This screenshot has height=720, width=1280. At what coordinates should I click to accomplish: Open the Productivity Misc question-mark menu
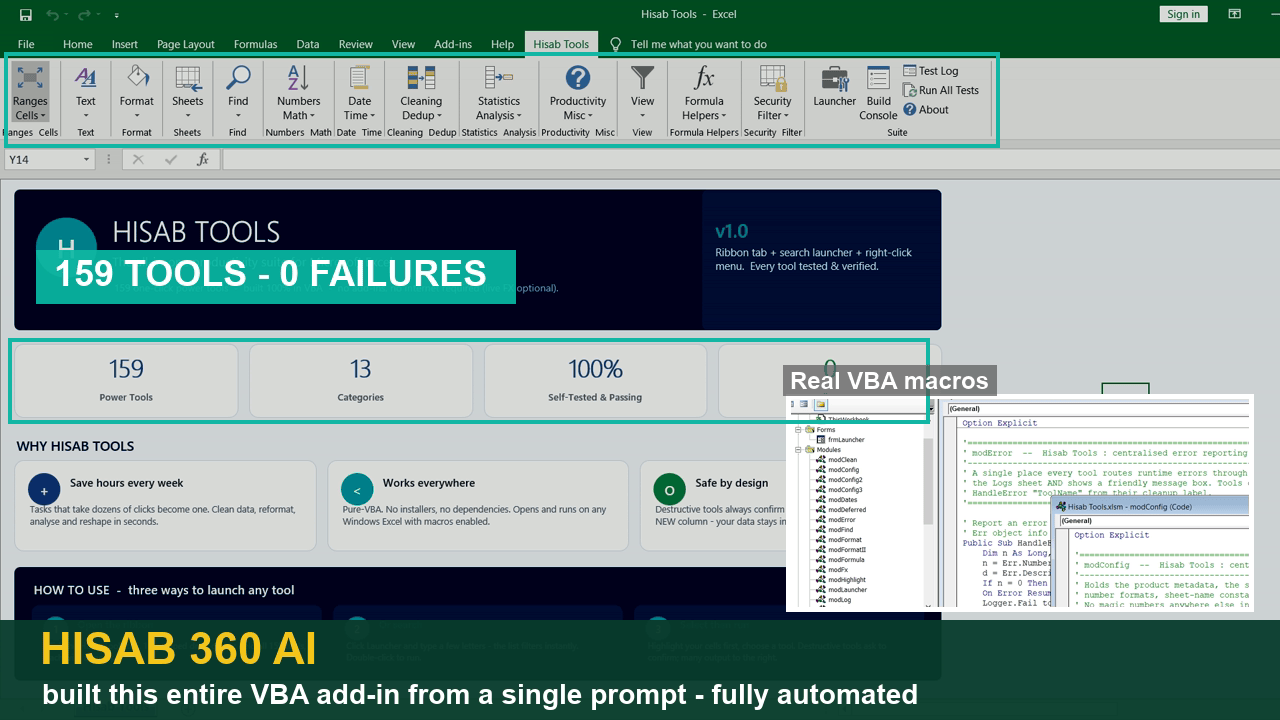(578, 93)
